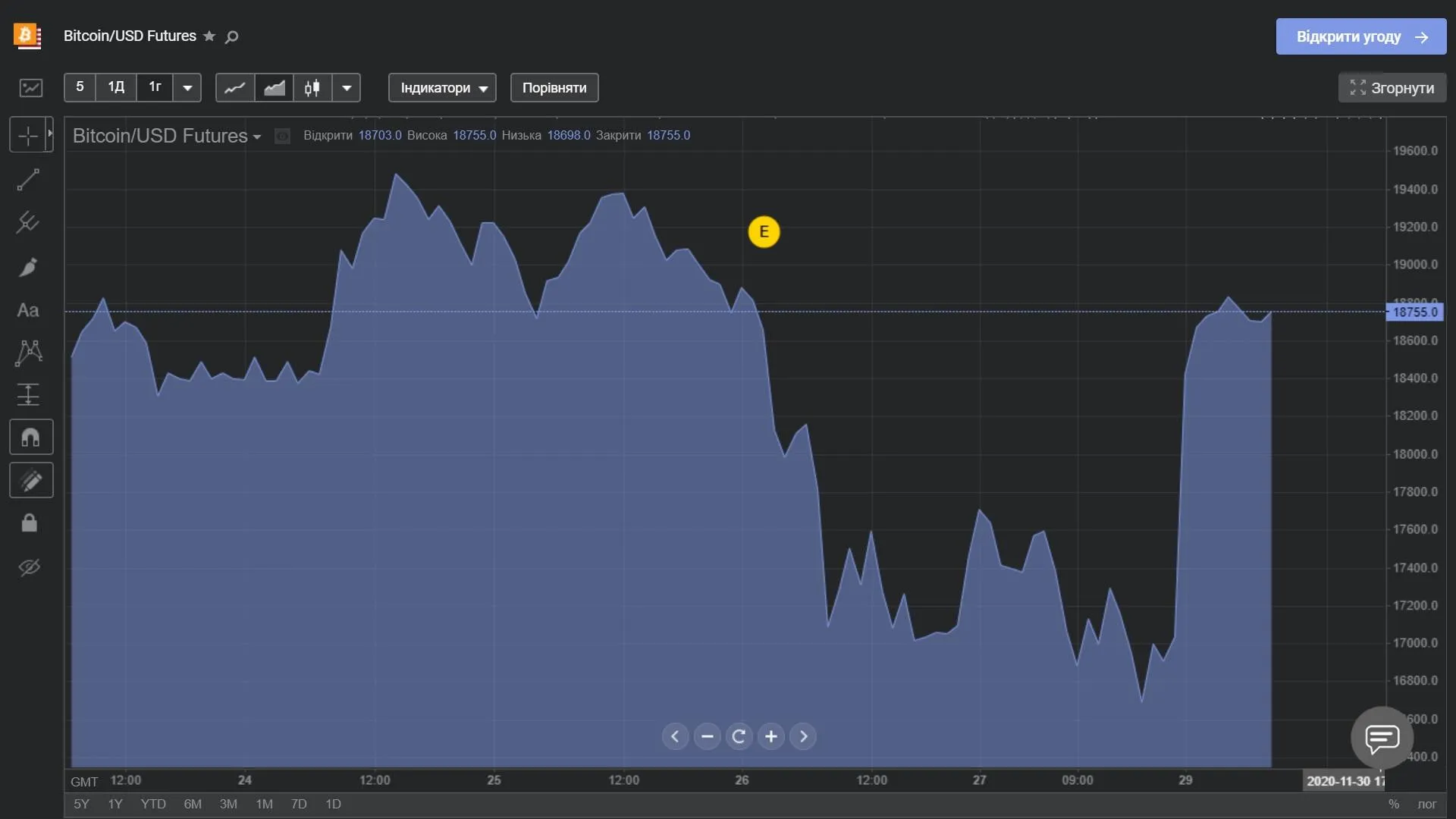
Task: Select the brush drawing tool
Action: click(29, 267)
